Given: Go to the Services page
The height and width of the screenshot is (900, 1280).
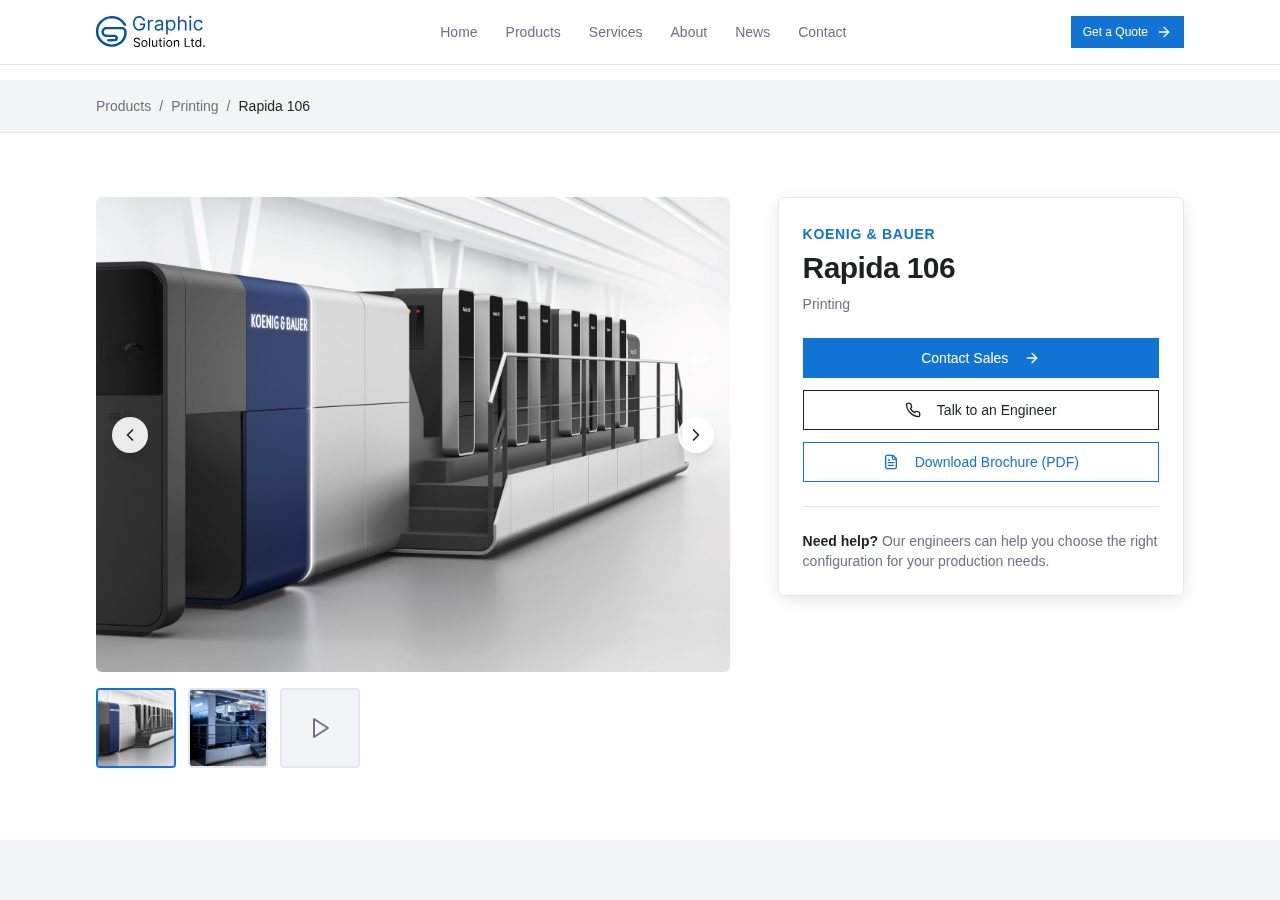Looking at the screenshot, I should coord(615,32).
